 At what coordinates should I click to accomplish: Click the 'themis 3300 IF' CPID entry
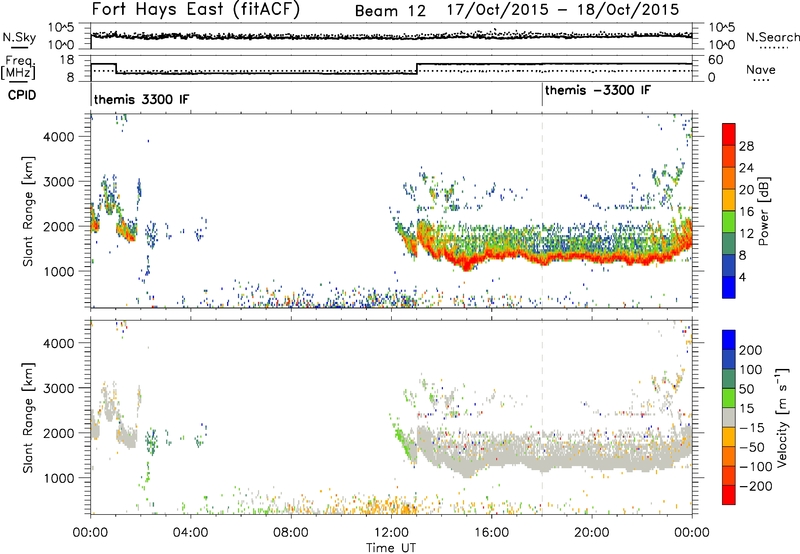coord(141,99)
